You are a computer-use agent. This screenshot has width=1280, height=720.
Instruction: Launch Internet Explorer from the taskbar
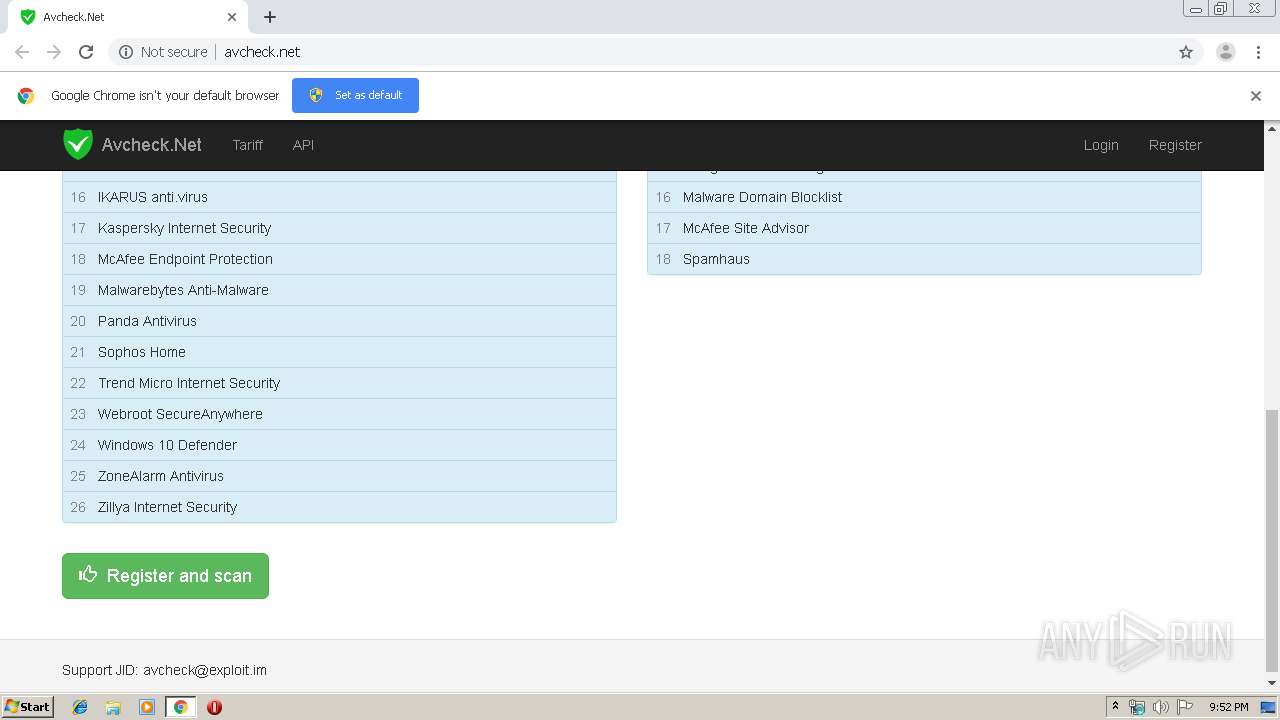(80, 707)
